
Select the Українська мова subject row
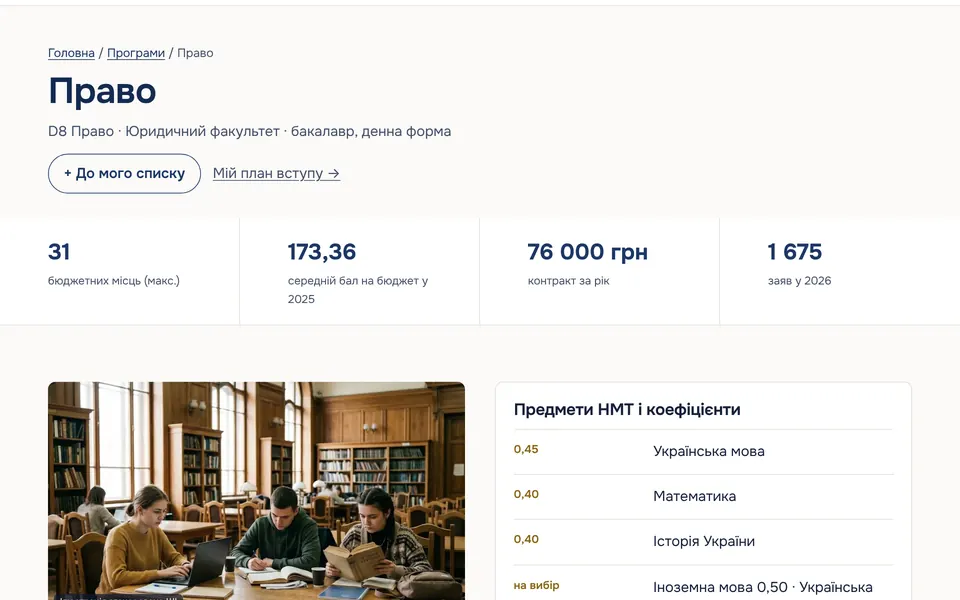(x=703, y=452)
